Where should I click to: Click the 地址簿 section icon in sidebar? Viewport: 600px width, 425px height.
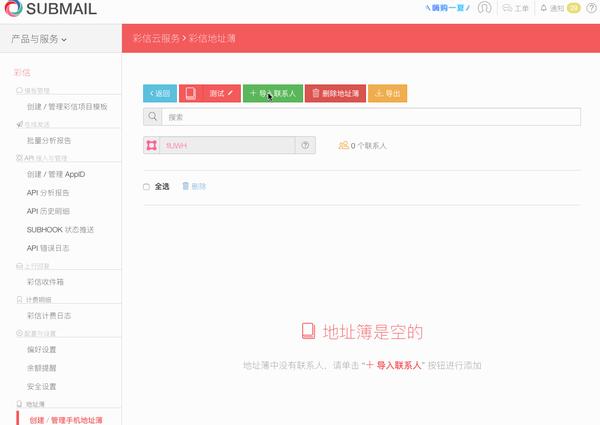click(19, 404)
